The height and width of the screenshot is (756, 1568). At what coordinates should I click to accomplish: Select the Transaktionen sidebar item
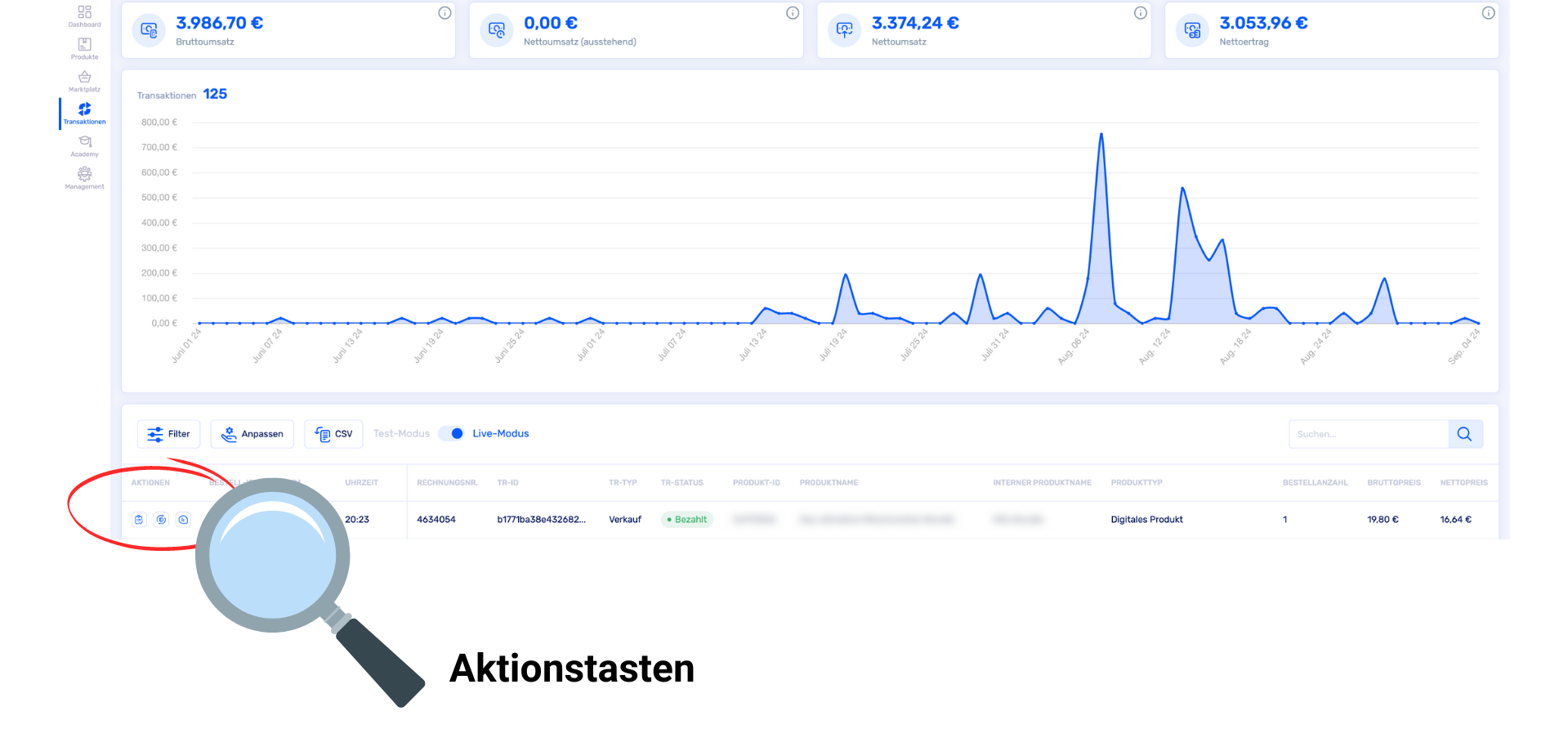point(84,114)
